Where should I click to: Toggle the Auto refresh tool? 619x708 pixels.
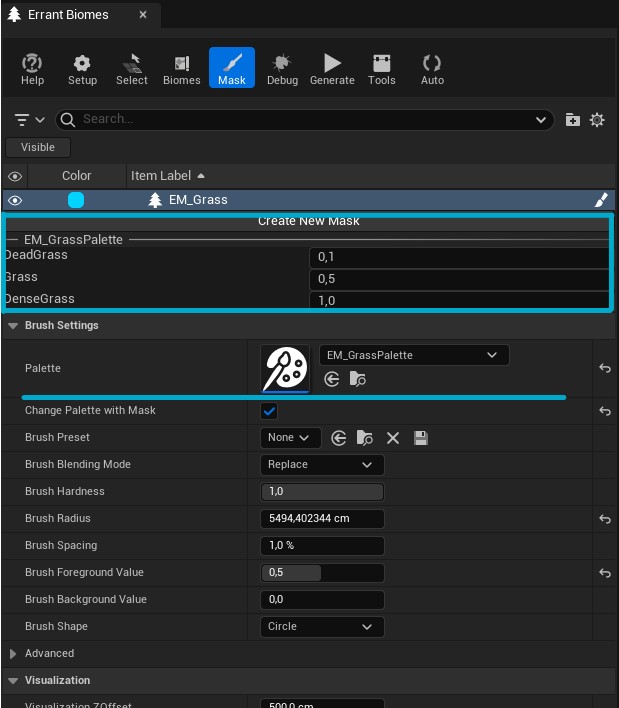(x=432, y=69)
